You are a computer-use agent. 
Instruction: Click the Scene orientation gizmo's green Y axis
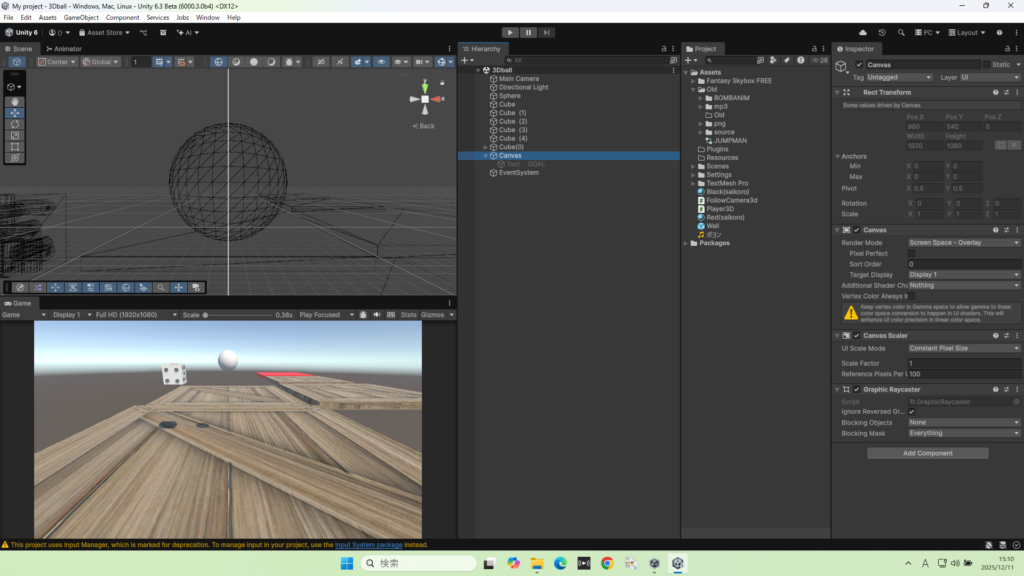tap(425, 88)
